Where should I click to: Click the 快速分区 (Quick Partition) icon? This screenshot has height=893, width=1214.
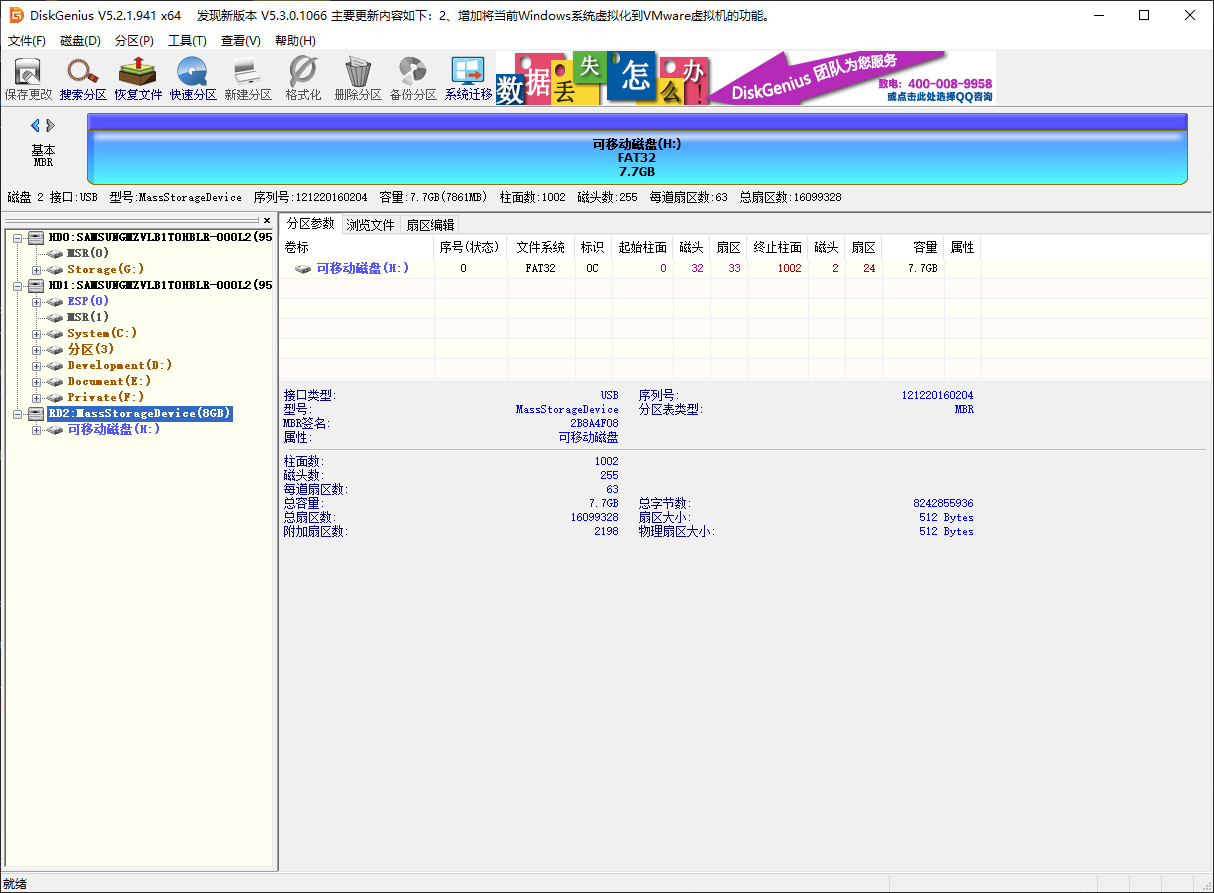tap(193, 78)
